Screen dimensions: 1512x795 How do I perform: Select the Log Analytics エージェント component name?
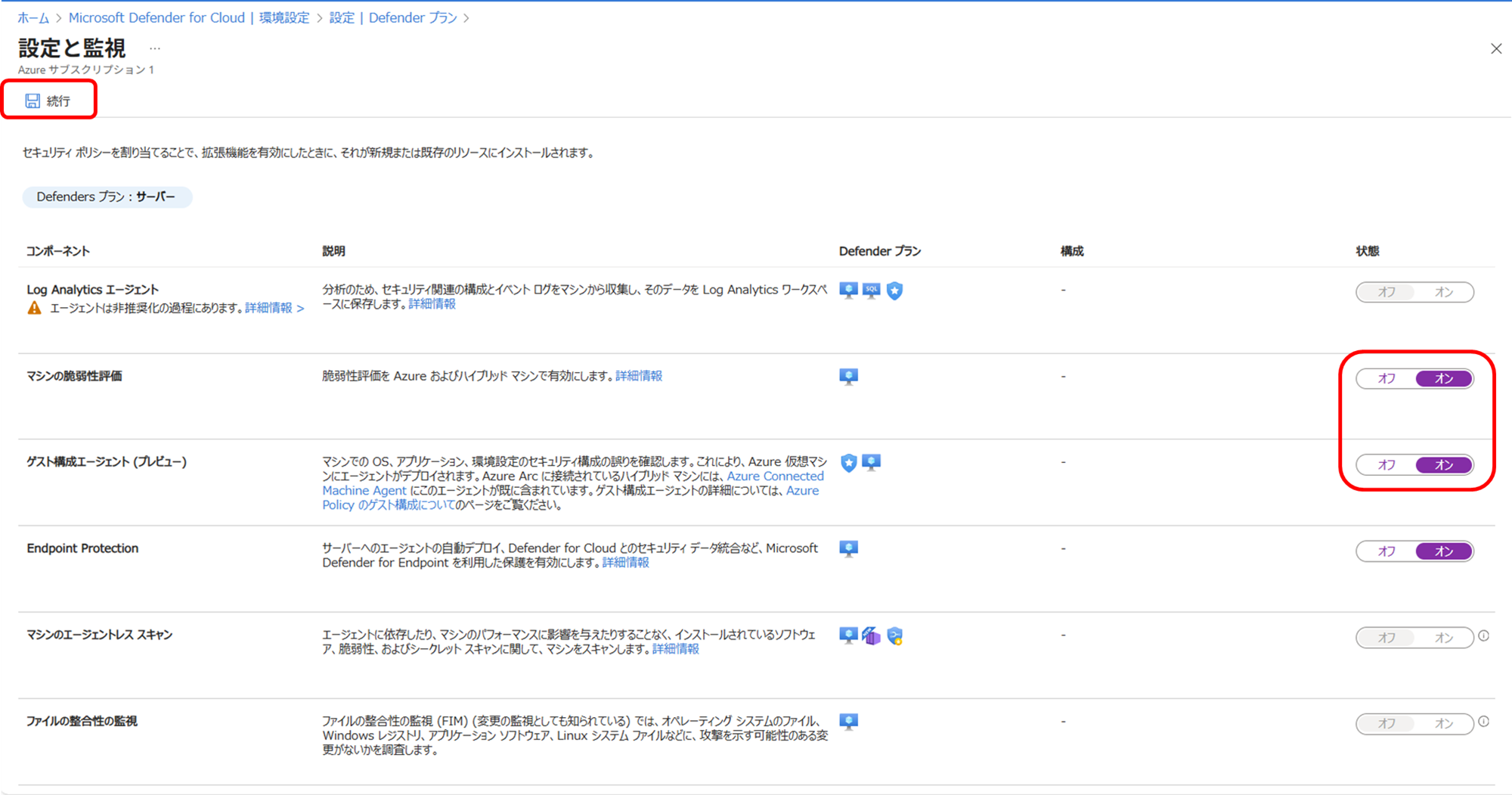(x=92, y=289)
